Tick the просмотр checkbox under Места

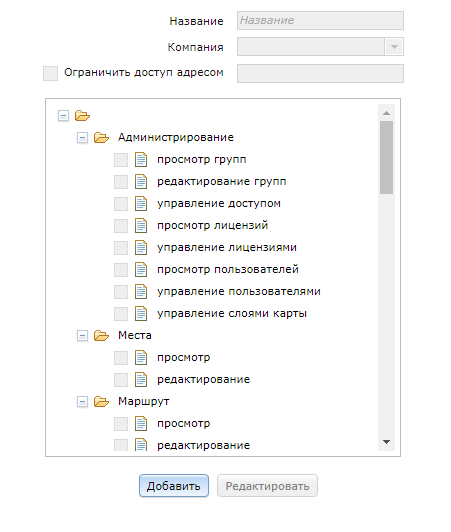click(x=121, y=358)
